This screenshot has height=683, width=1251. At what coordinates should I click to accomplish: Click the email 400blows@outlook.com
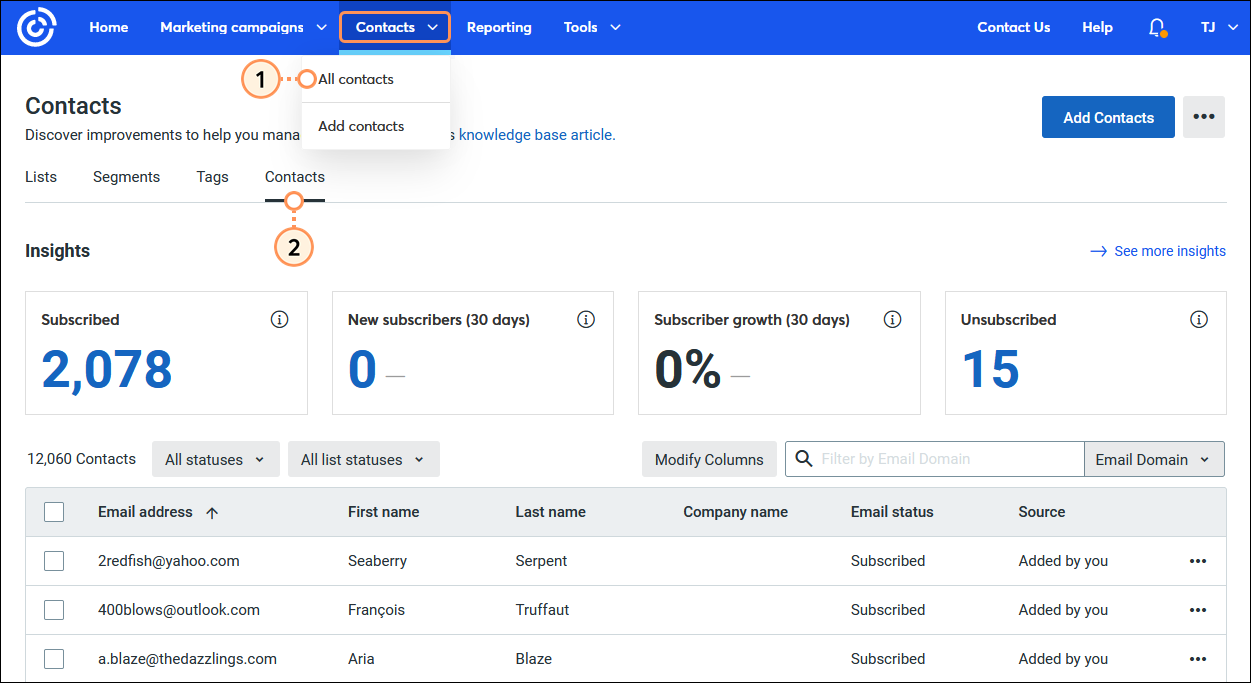coord(179,610)
